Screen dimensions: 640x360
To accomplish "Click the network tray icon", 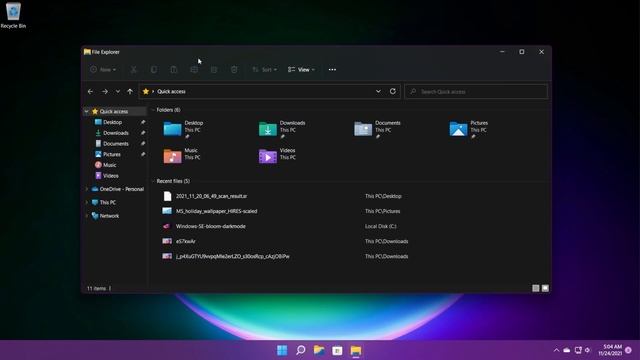I will point(578,350).
